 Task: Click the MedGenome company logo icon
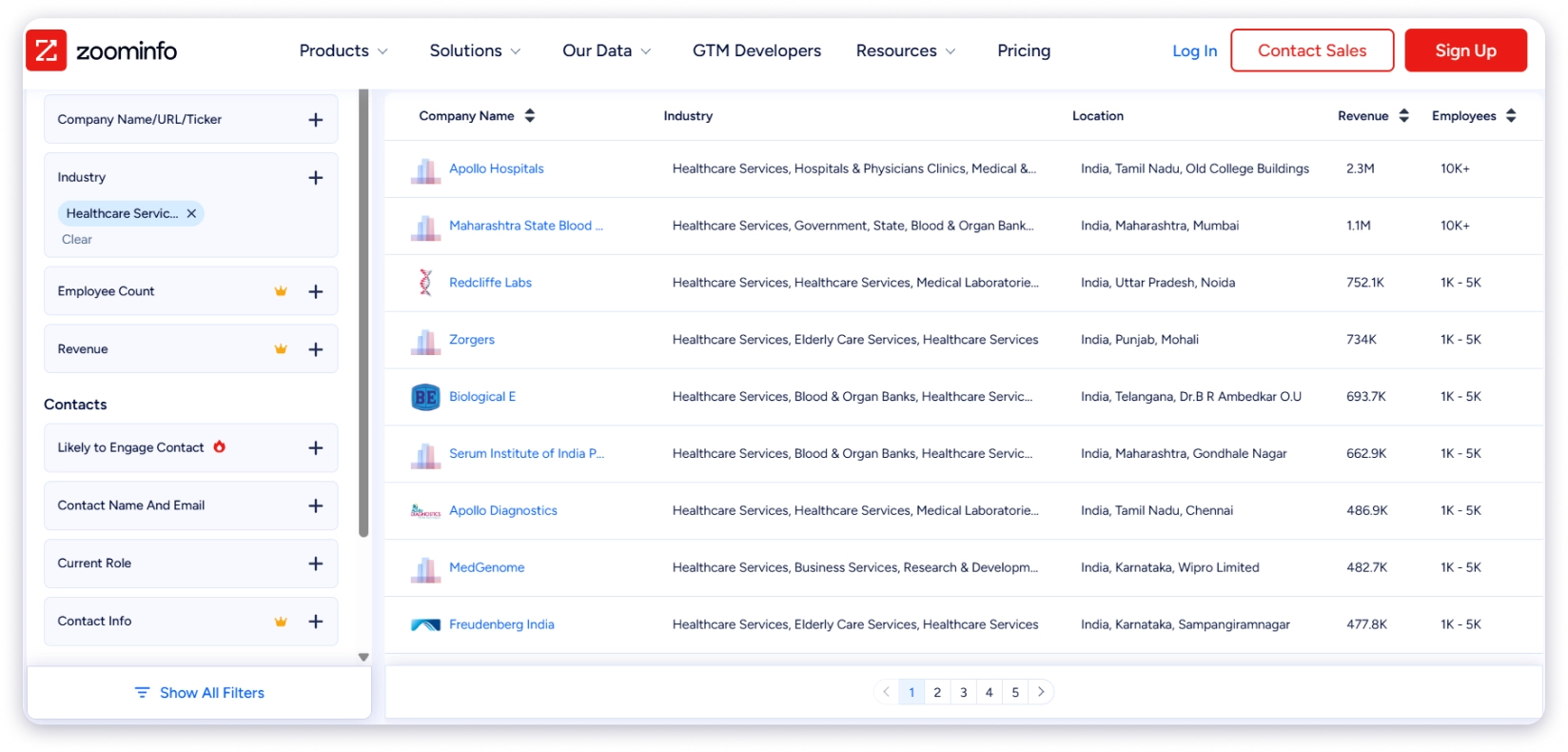click(x=425, y=570)
